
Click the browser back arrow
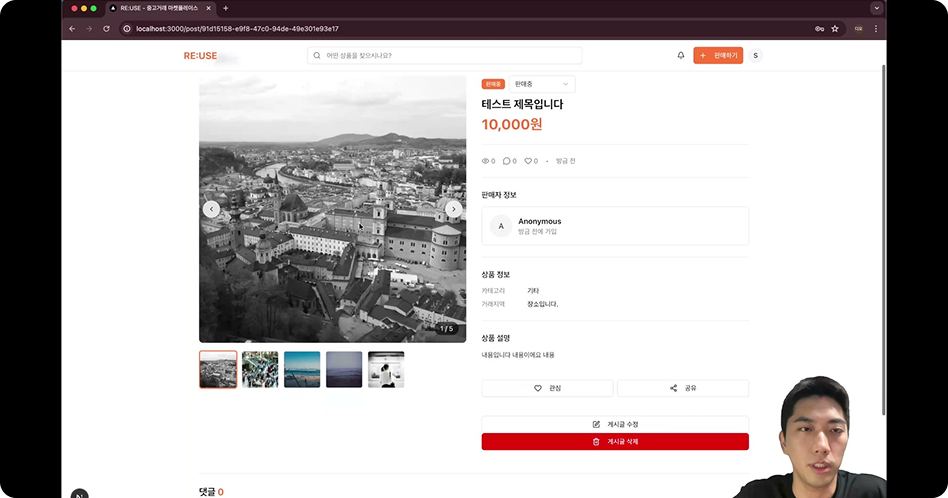tap(72, 29)
